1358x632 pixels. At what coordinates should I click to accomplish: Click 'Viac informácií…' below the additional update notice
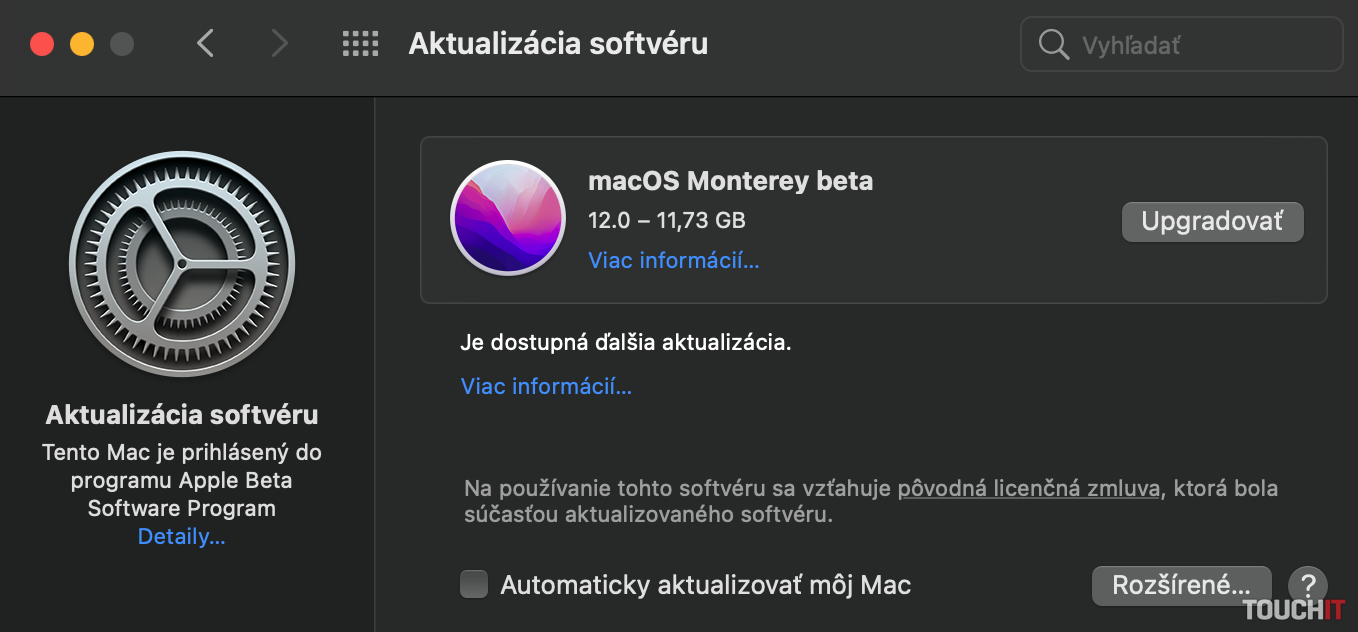click(x=546, y=386)
